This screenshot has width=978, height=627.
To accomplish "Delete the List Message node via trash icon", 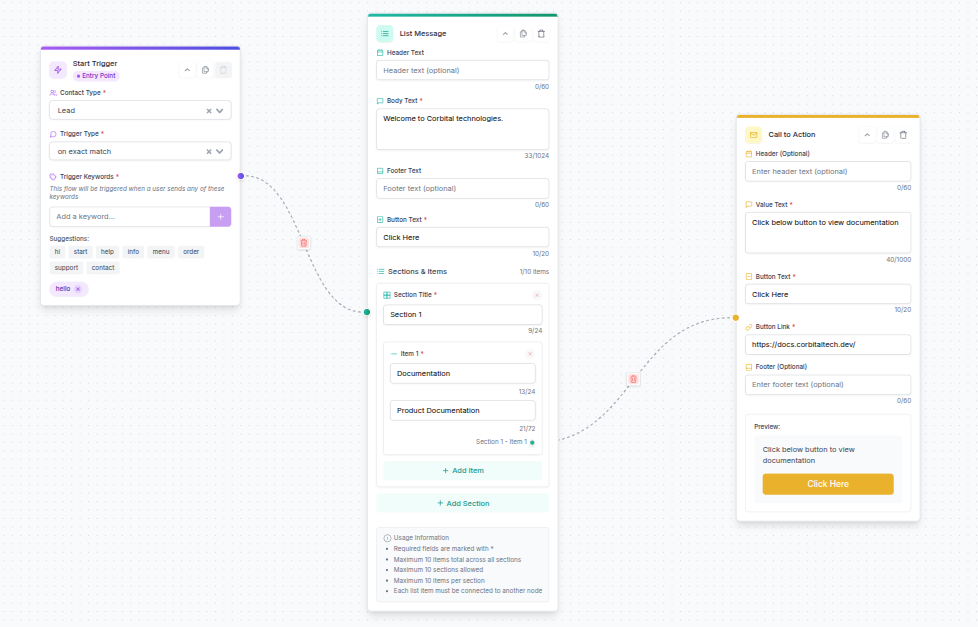I will [x=541, y=34].
